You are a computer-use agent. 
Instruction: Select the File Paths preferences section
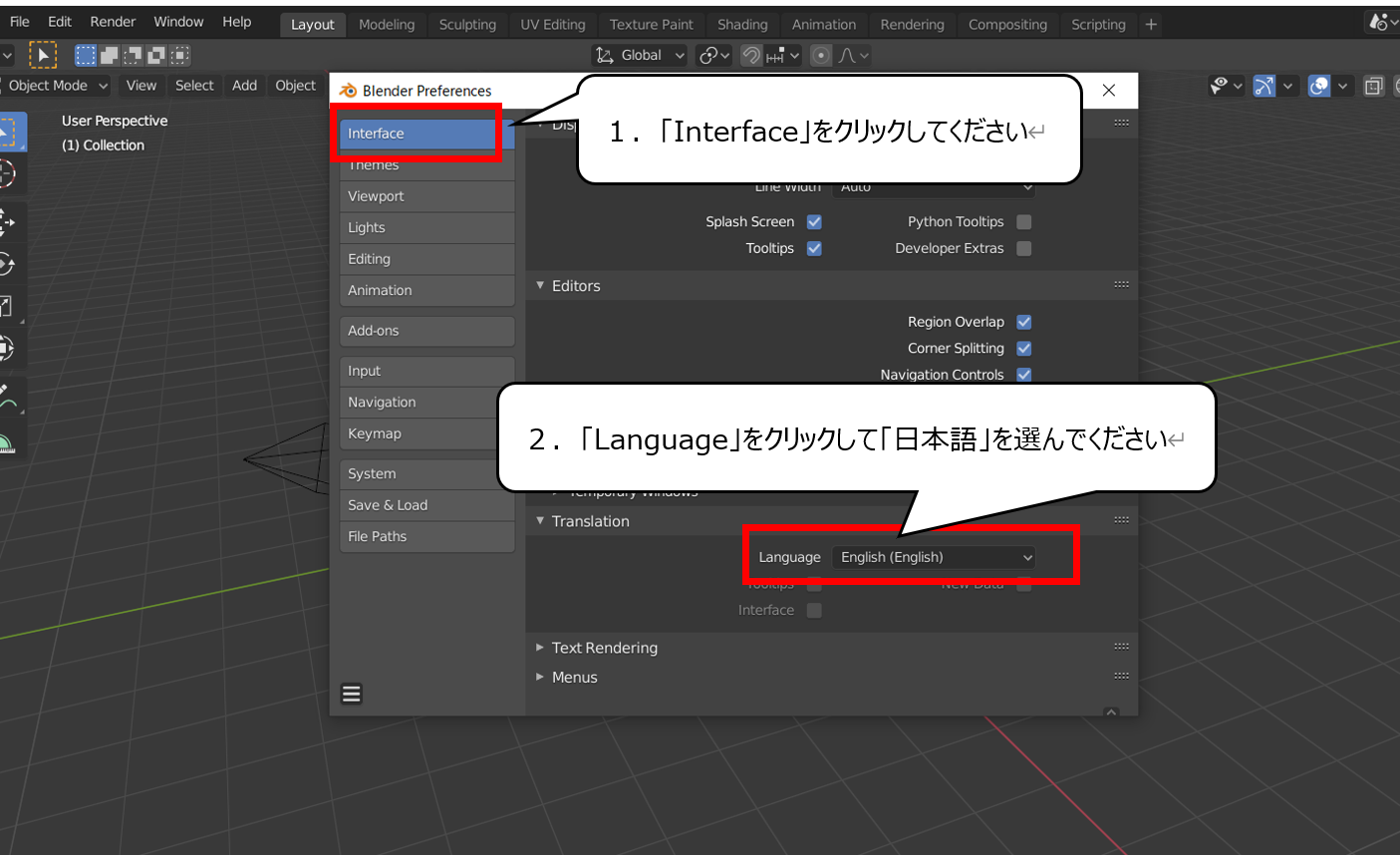pos(426,536)
